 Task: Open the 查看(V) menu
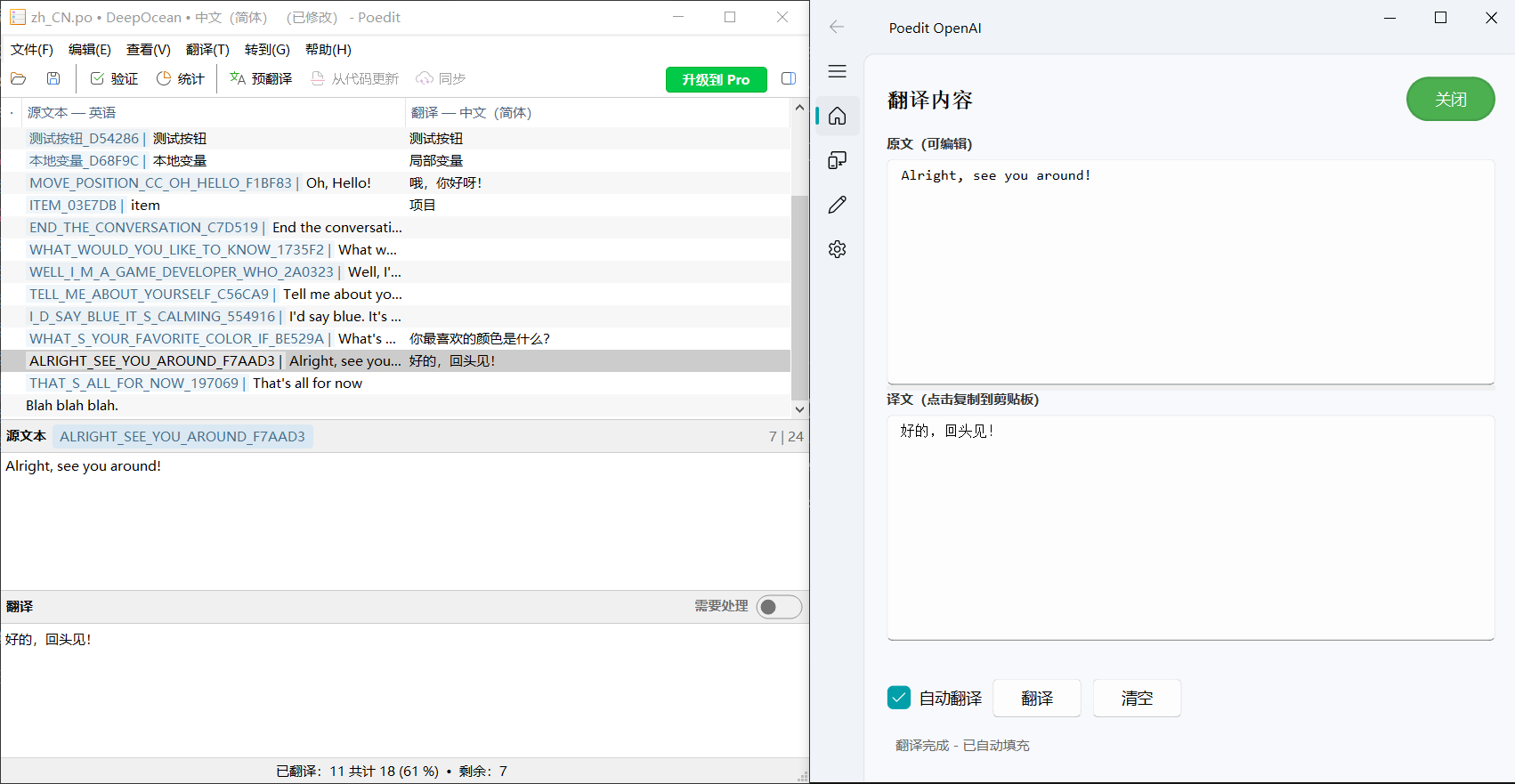[149, 50]
